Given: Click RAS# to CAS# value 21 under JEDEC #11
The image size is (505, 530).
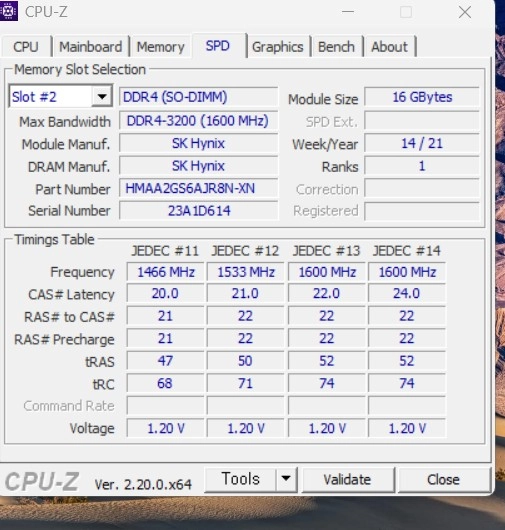Looking at the screenshot, I should click(166, 316).
